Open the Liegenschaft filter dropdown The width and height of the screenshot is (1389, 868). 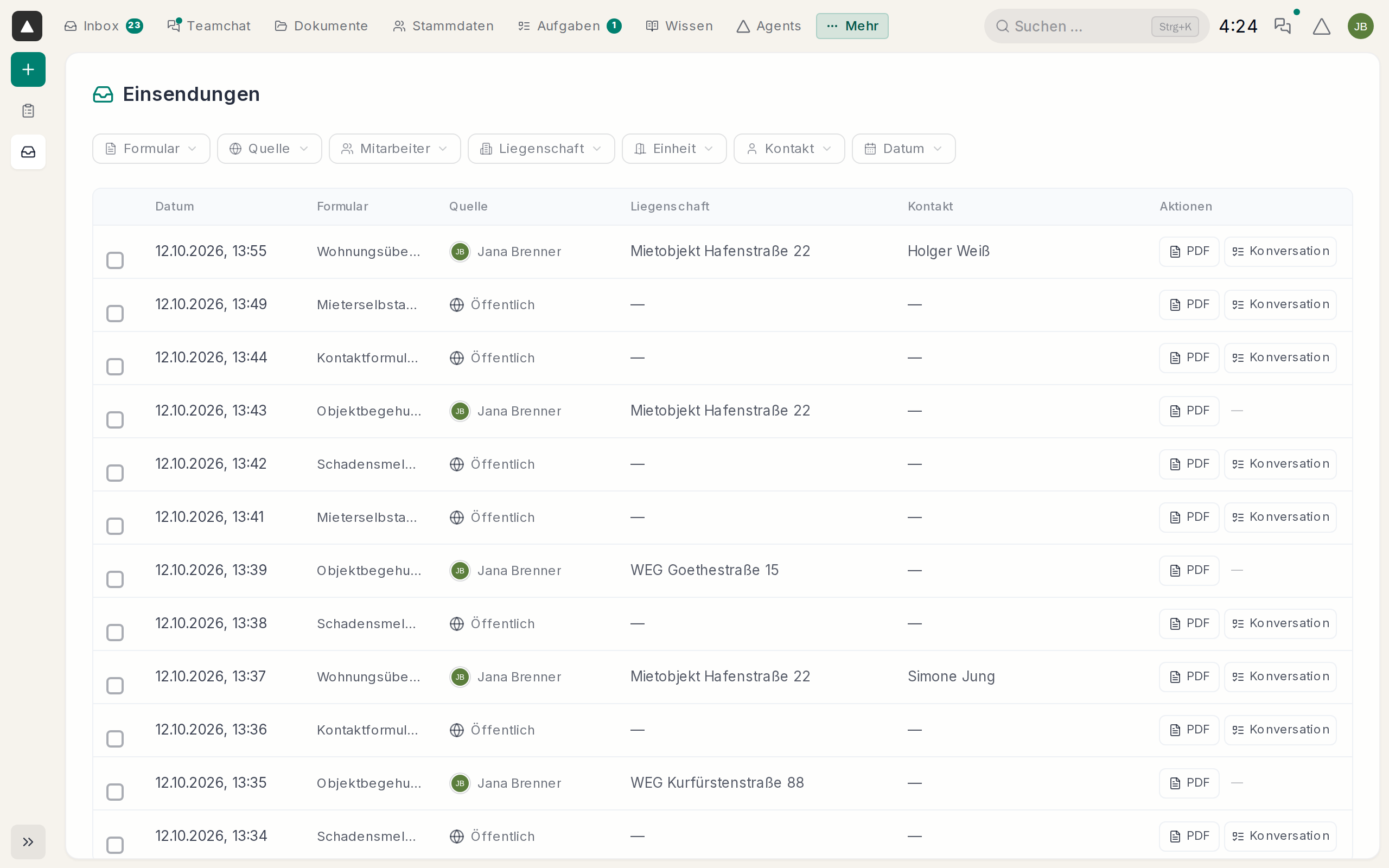click(541, 149)
